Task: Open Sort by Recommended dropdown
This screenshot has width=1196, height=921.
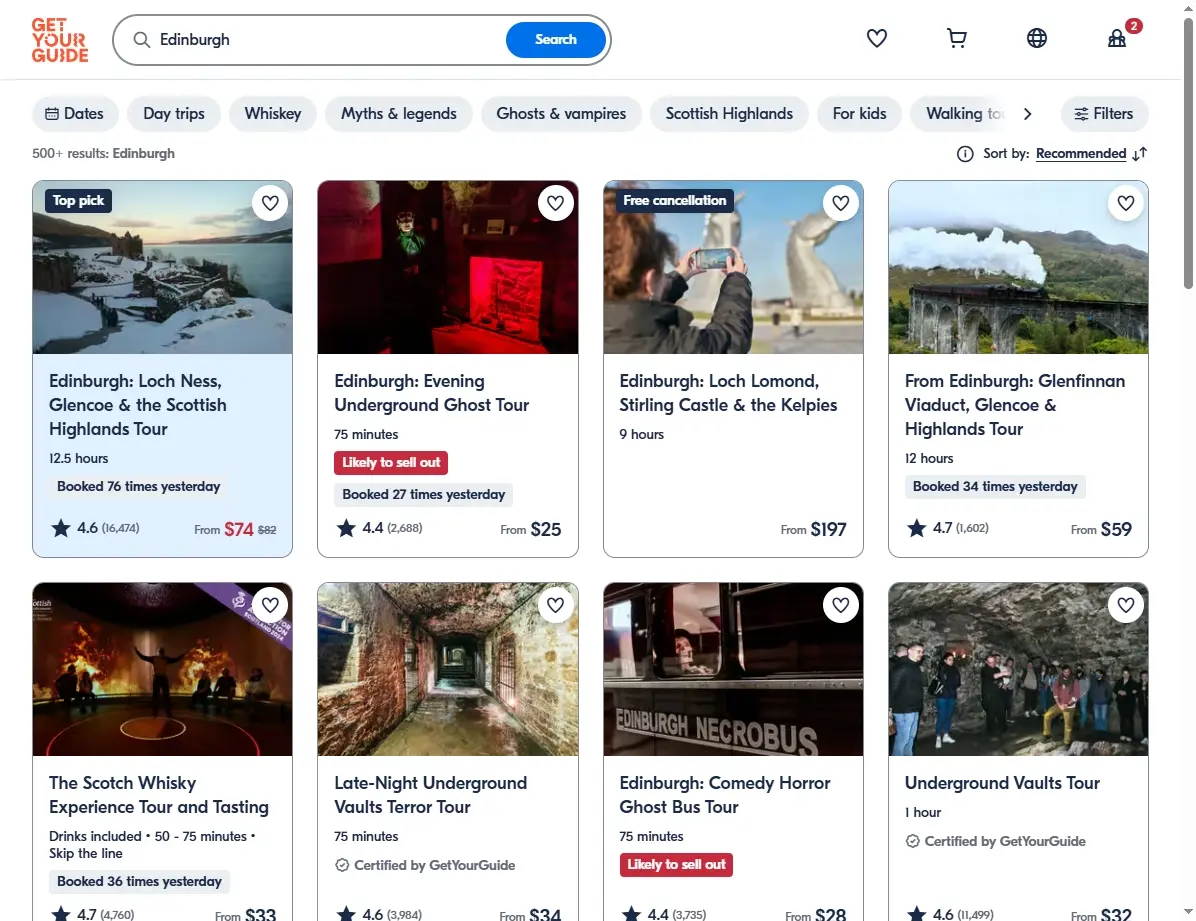Action: coord(1081,153)
